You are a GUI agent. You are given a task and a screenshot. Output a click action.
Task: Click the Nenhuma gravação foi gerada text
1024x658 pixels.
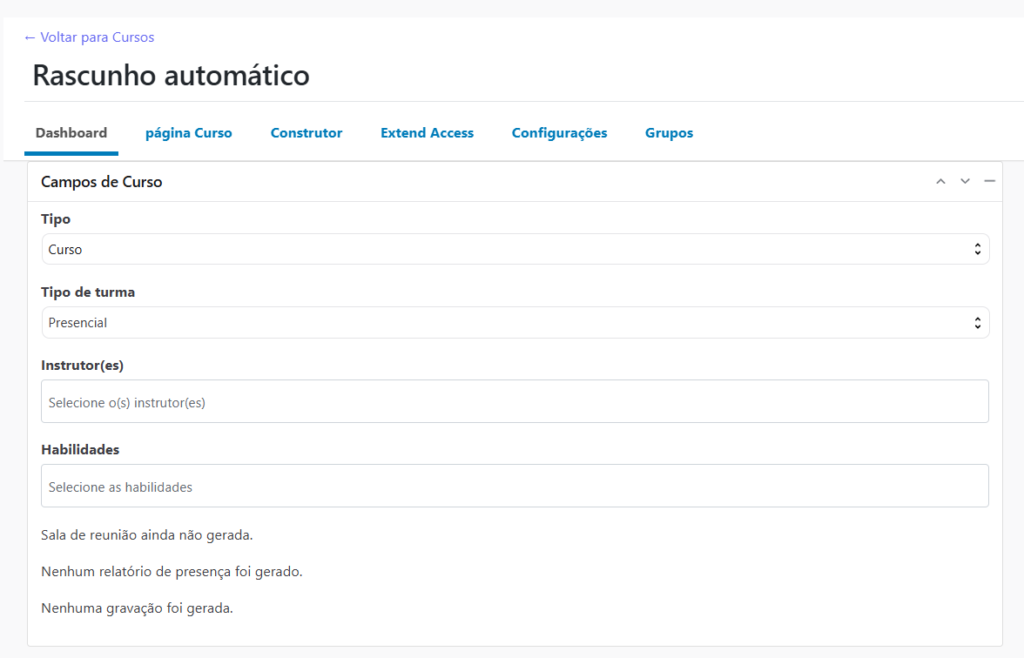(x=137, y=608)
